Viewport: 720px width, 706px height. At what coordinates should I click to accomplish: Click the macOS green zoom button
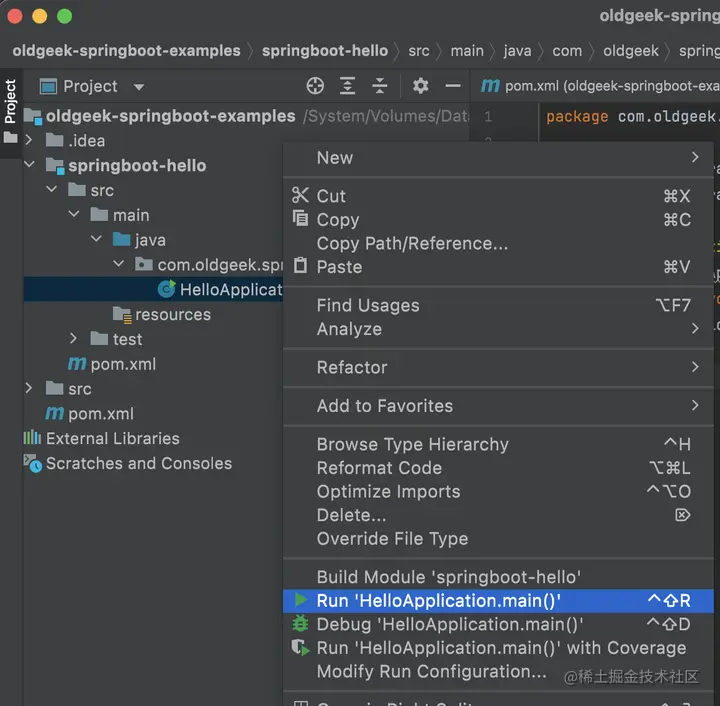(64, 16)
